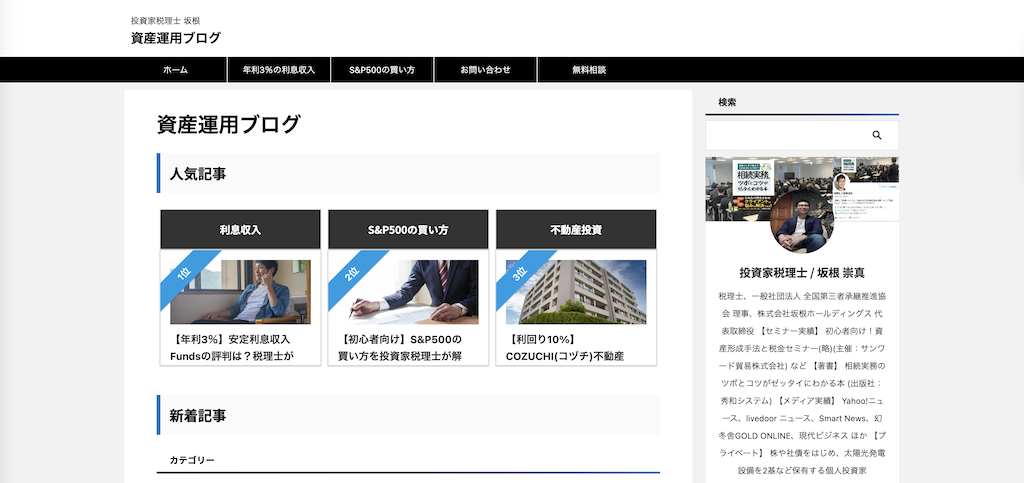
Task: Click into the sidebar search text field
Action: [x=785, y=135]
